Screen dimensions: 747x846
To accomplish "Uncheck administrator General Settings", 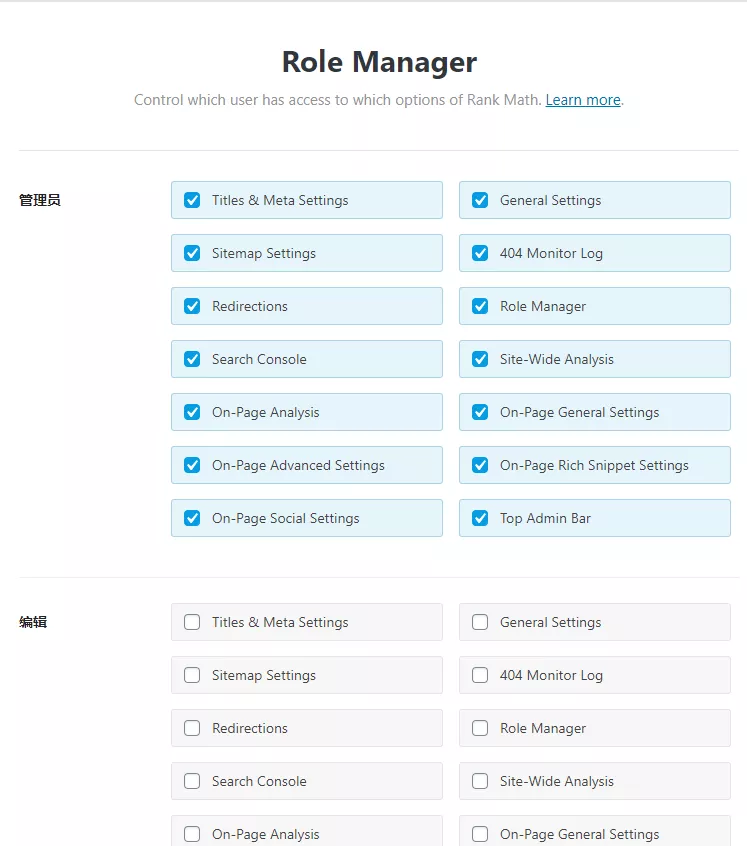I will 480,200.
